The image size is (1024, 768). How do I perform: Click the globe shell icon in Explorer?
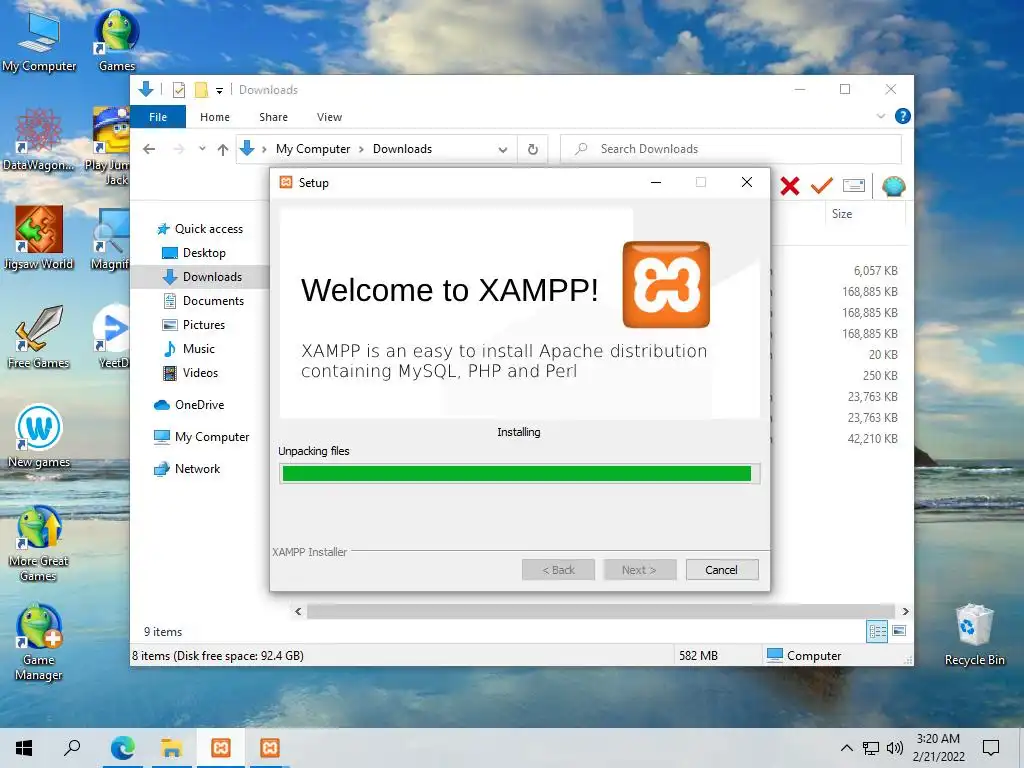[893, 186]
